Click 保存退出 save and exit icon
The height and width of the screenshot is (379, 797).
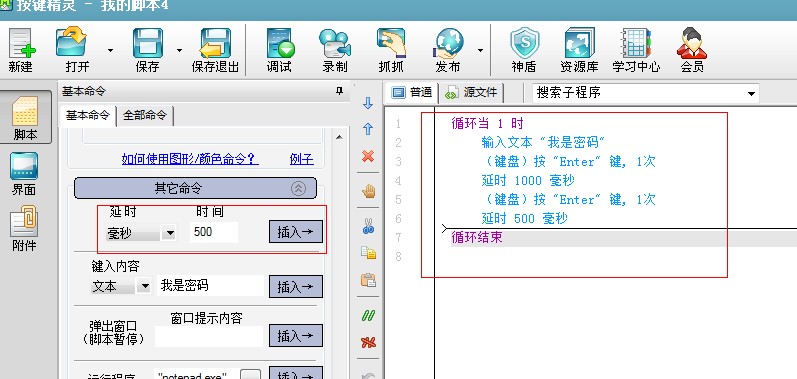pos(215,49)
